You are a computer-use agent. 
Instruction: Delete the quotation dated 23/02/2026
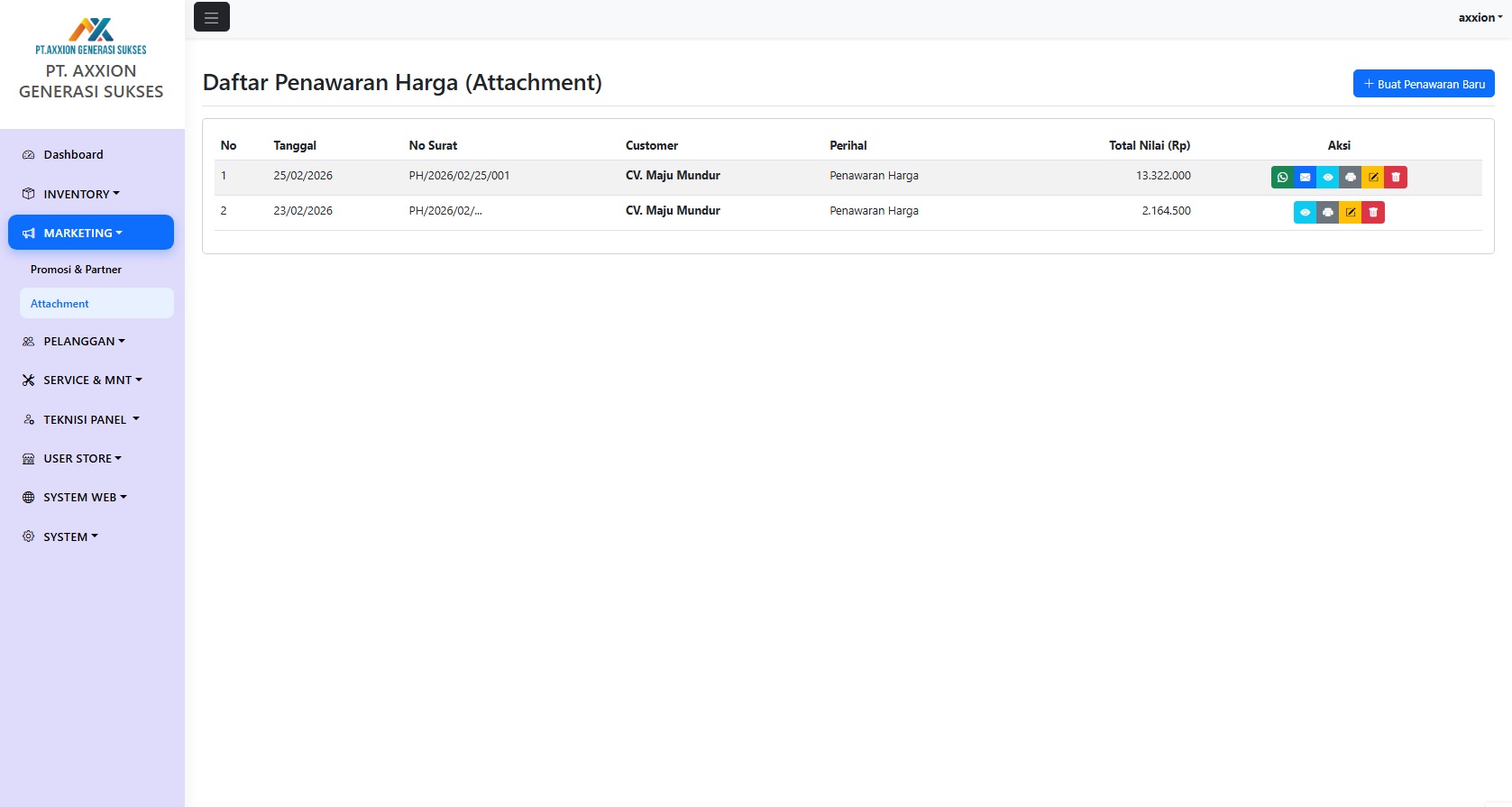[x=1373, y=213]
